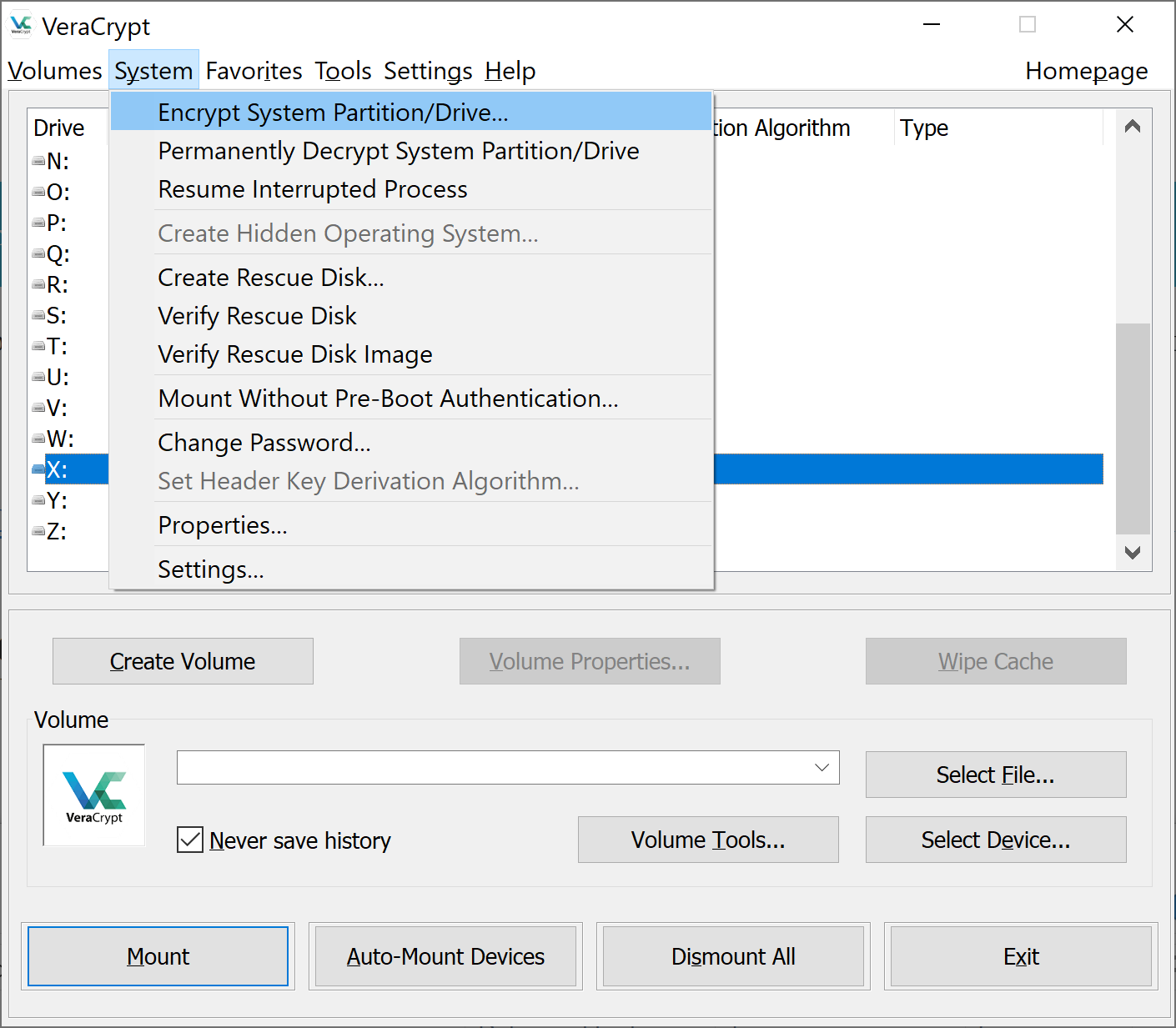This screenshot has width=1176, height=1028.
Task: Select the W: drive icon
Action: coord(38,438)
